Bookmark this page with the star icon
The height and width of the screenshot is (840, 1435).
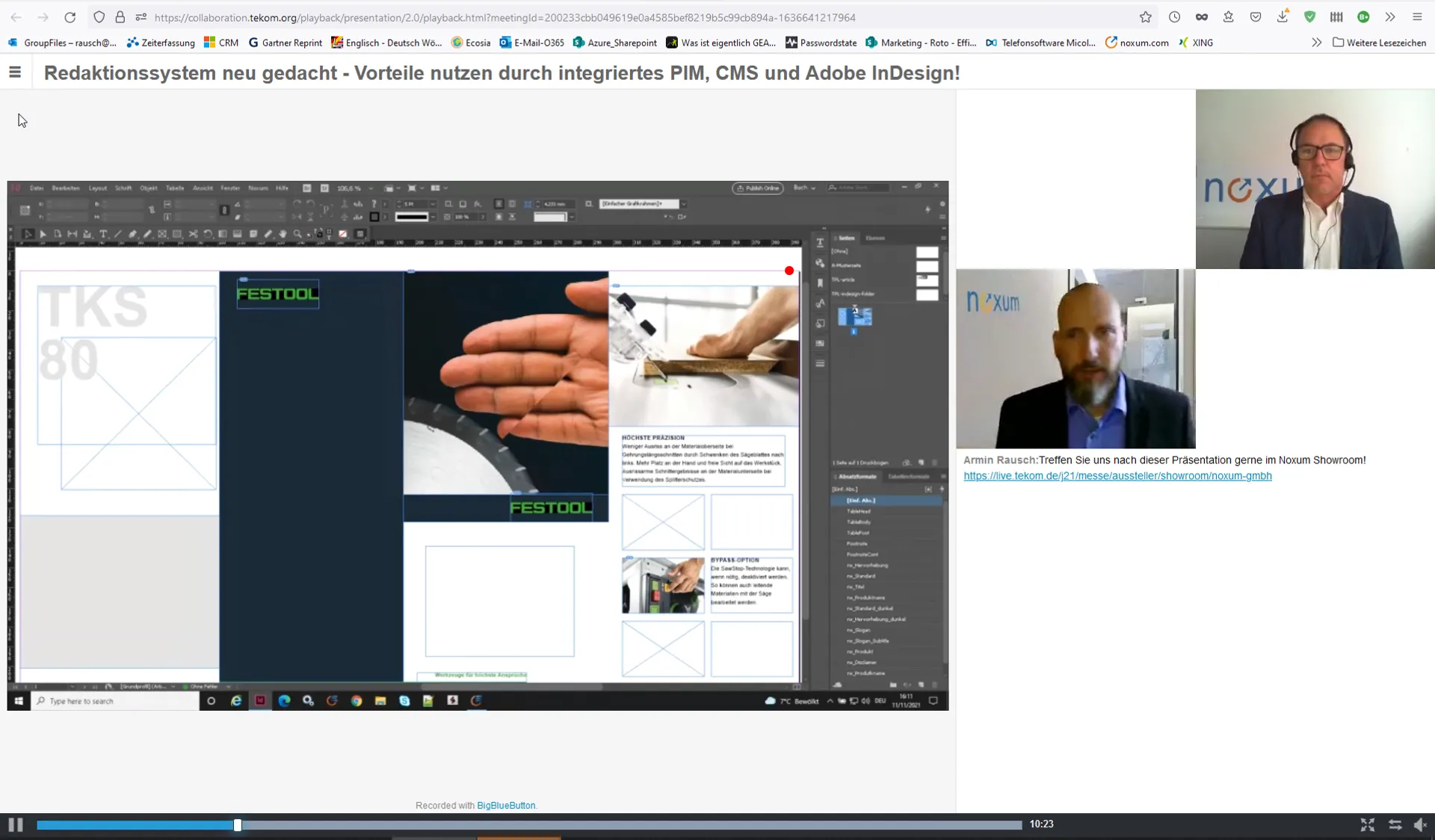pos(1145,17)
